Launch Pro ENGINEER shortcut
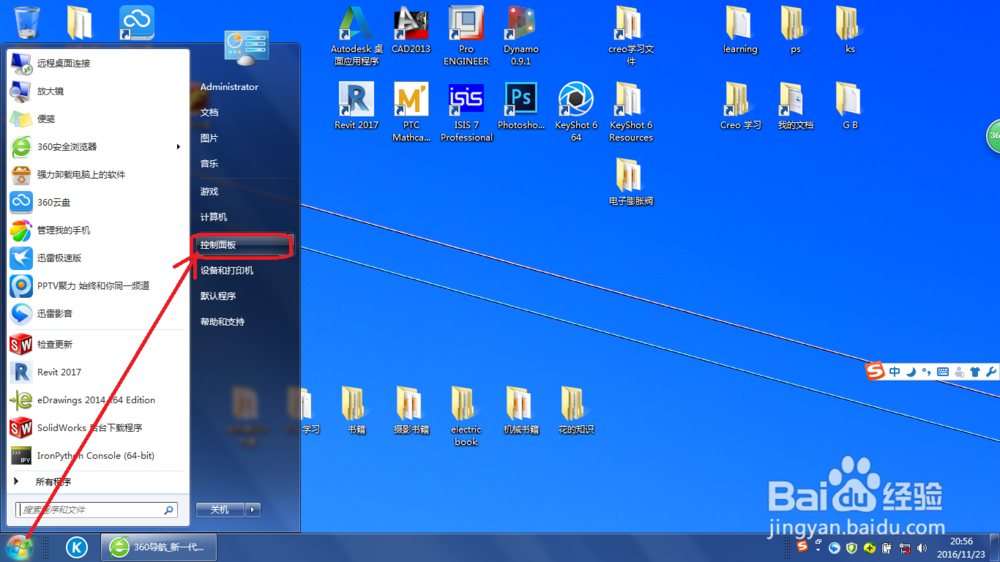1000x562 pixels. pos(466,36)
